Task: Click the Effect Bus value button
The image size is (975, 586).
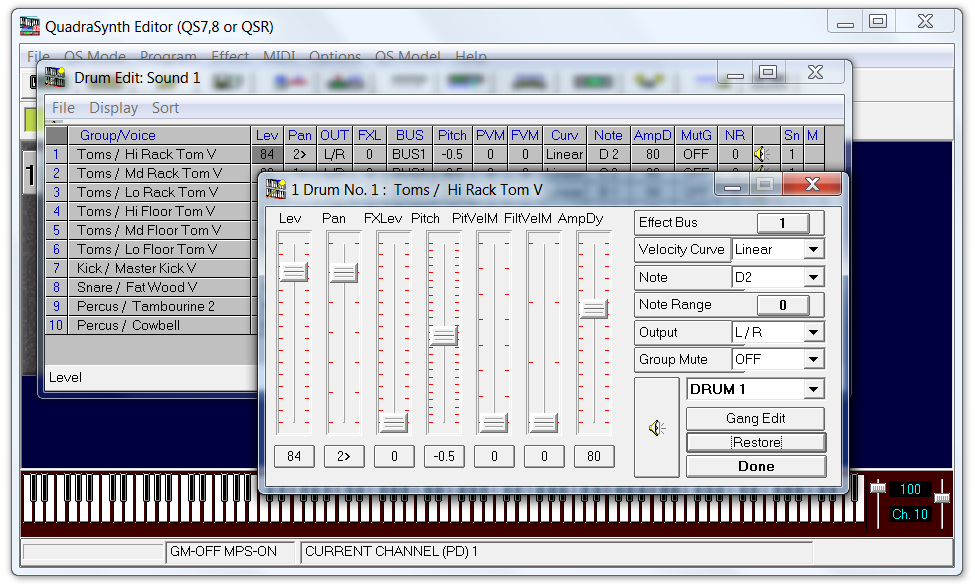Action: pyautogui.click(x=782, y=223)
